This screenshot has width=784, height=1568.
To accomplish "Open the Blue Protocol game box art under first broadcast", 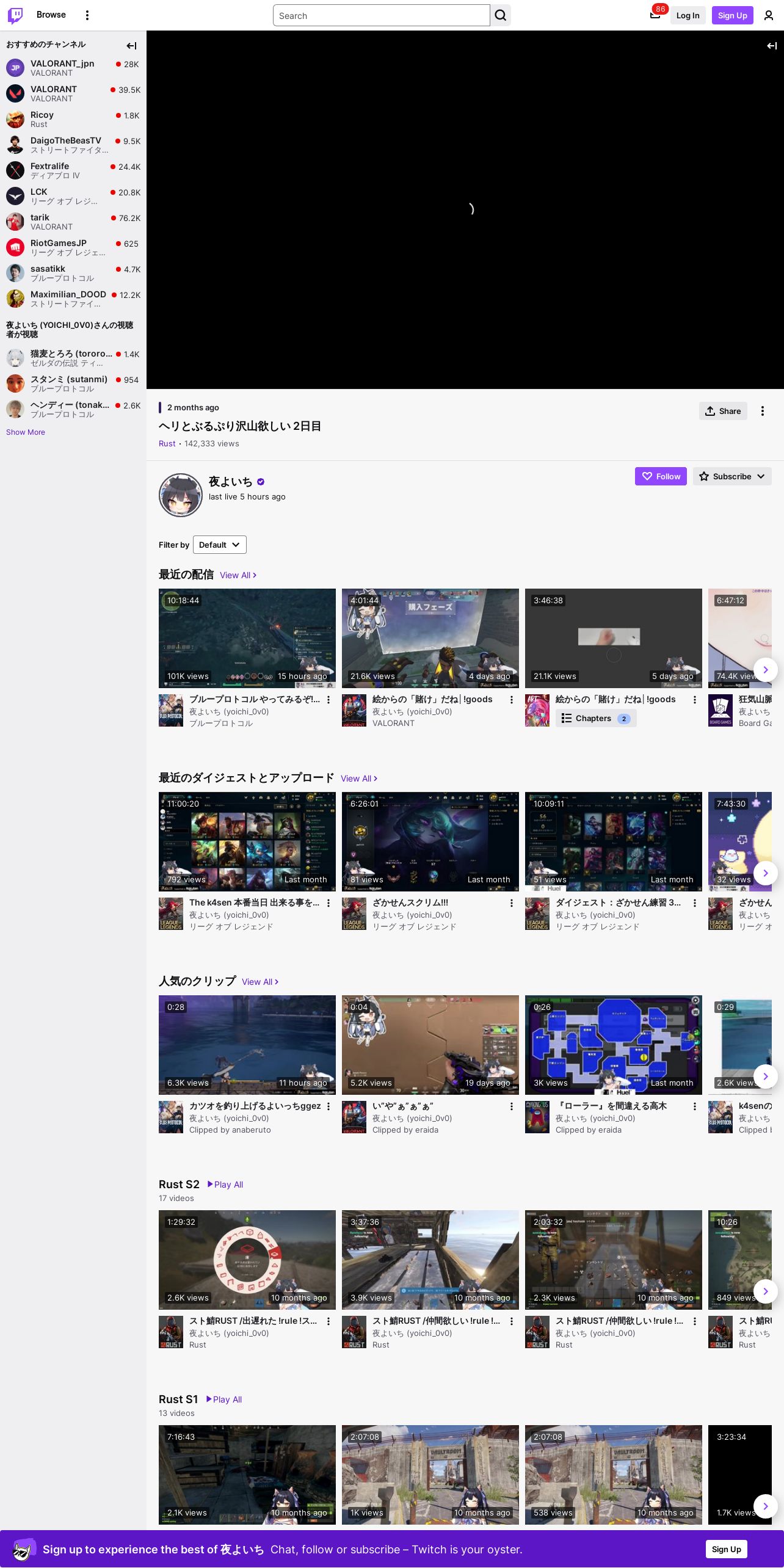I will pyautogui.click(x=171, y=711).
